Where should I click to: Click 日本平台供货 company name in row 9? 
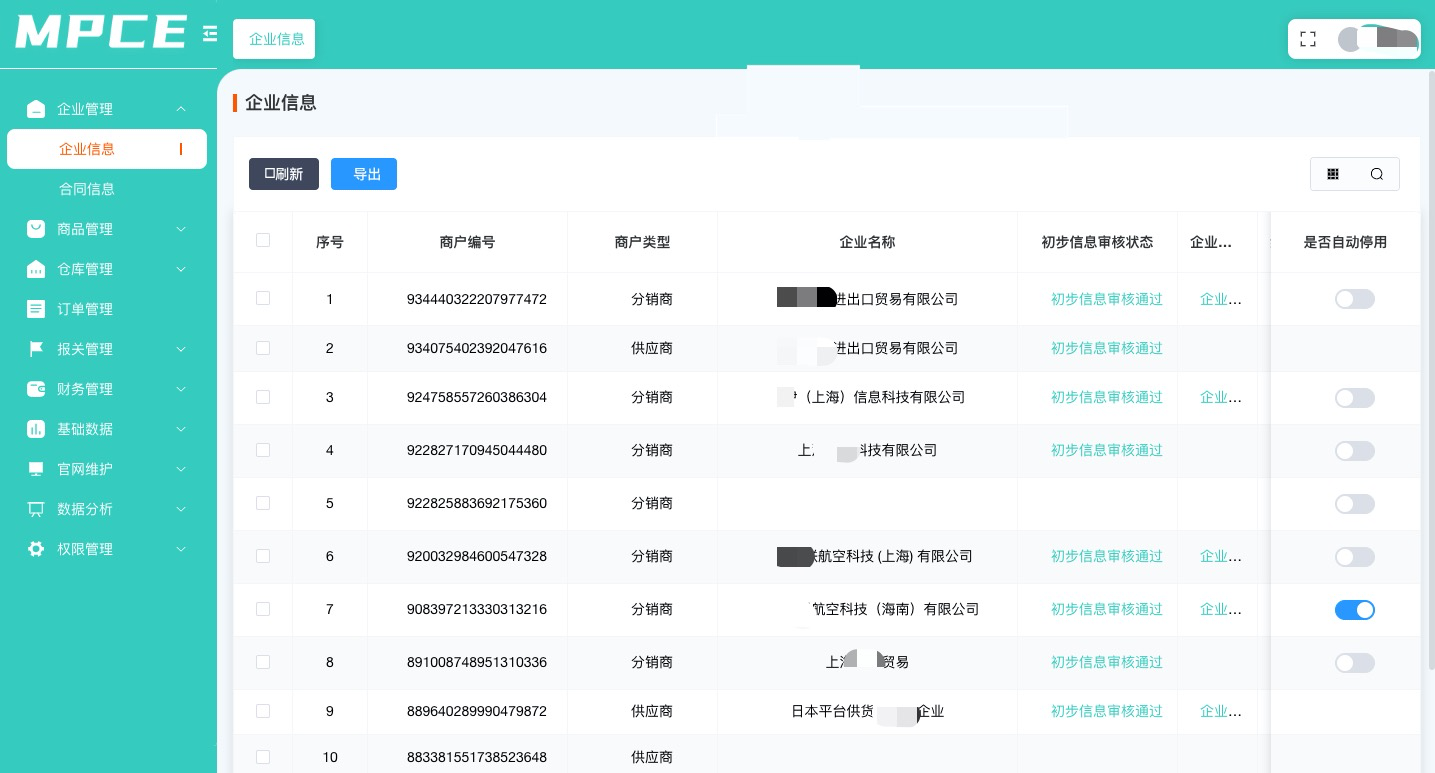tap(867, 711)
